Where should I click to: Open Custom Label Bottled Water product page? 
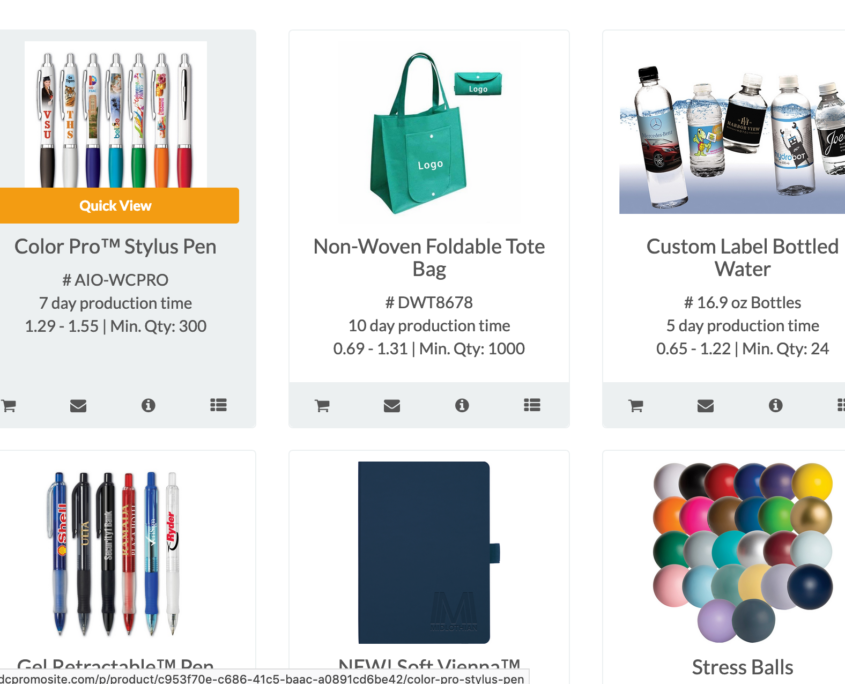742,257
